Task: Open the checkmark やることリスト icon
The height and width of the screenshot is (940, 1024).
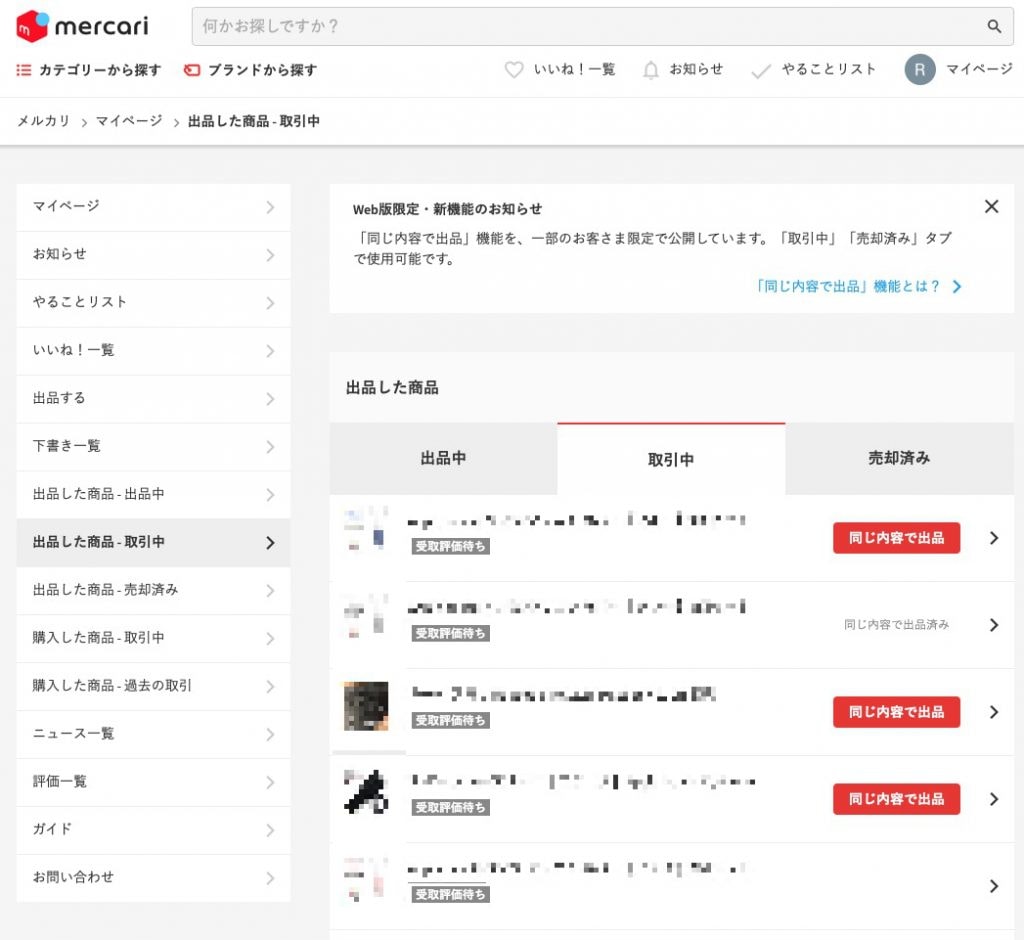Action: coord(761,70)
